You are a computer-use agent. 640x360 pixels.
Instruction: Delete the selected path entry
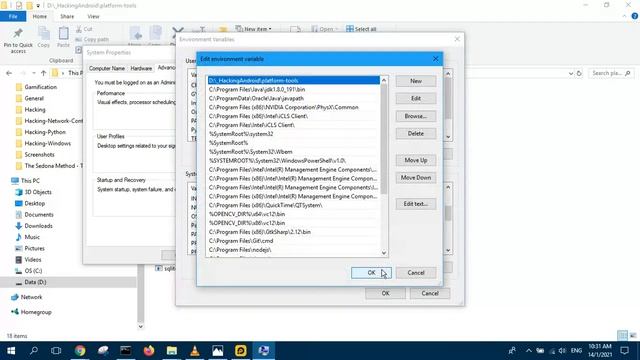[416, 133]
